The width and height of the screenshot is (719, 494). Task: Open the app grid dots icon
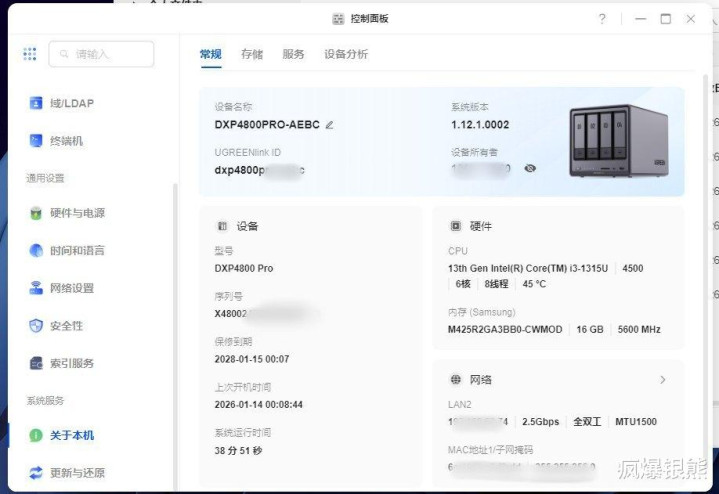pyautogui.click(x=30, y=54)
